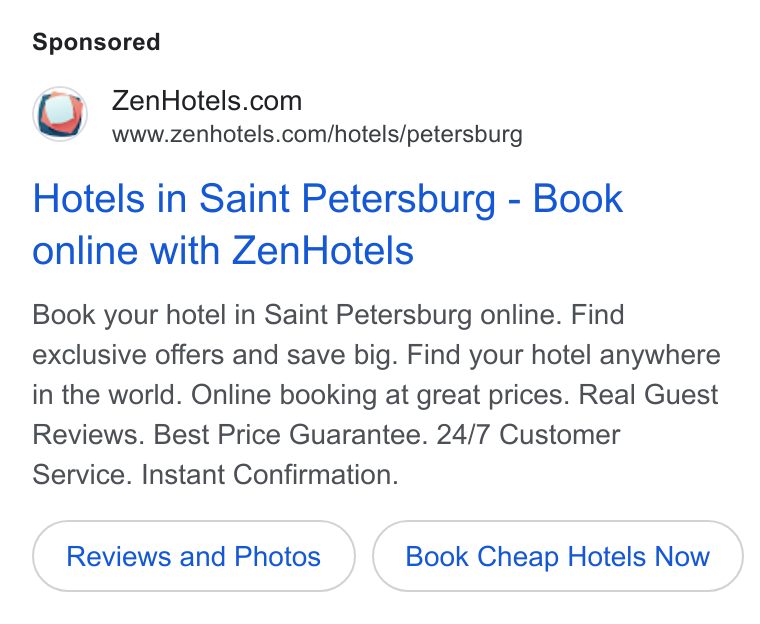Open the Hotels in Saint Petersburg headline

click(x=328, y=224)
